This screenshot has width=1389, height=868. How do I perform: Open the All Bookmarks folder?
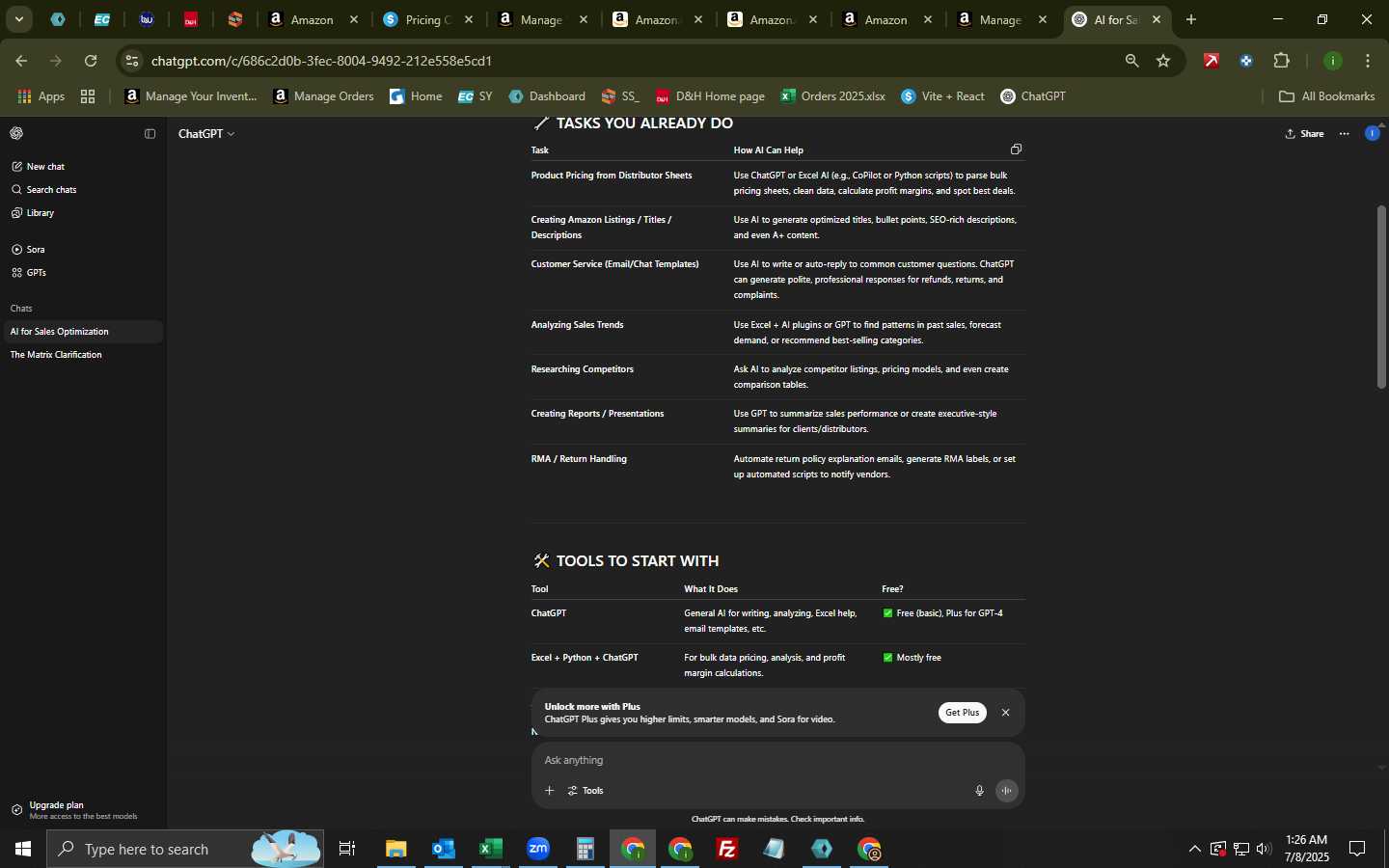[x=1326, y=96]
